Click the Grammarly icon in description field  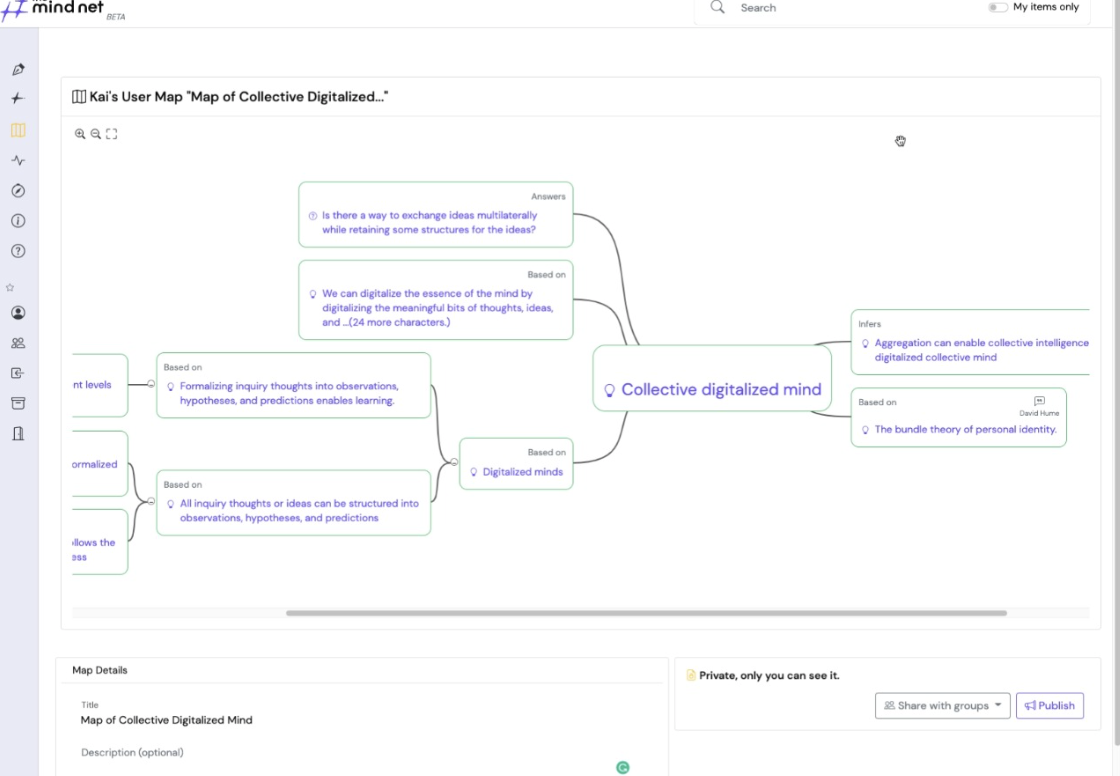(x=623, y=767)
